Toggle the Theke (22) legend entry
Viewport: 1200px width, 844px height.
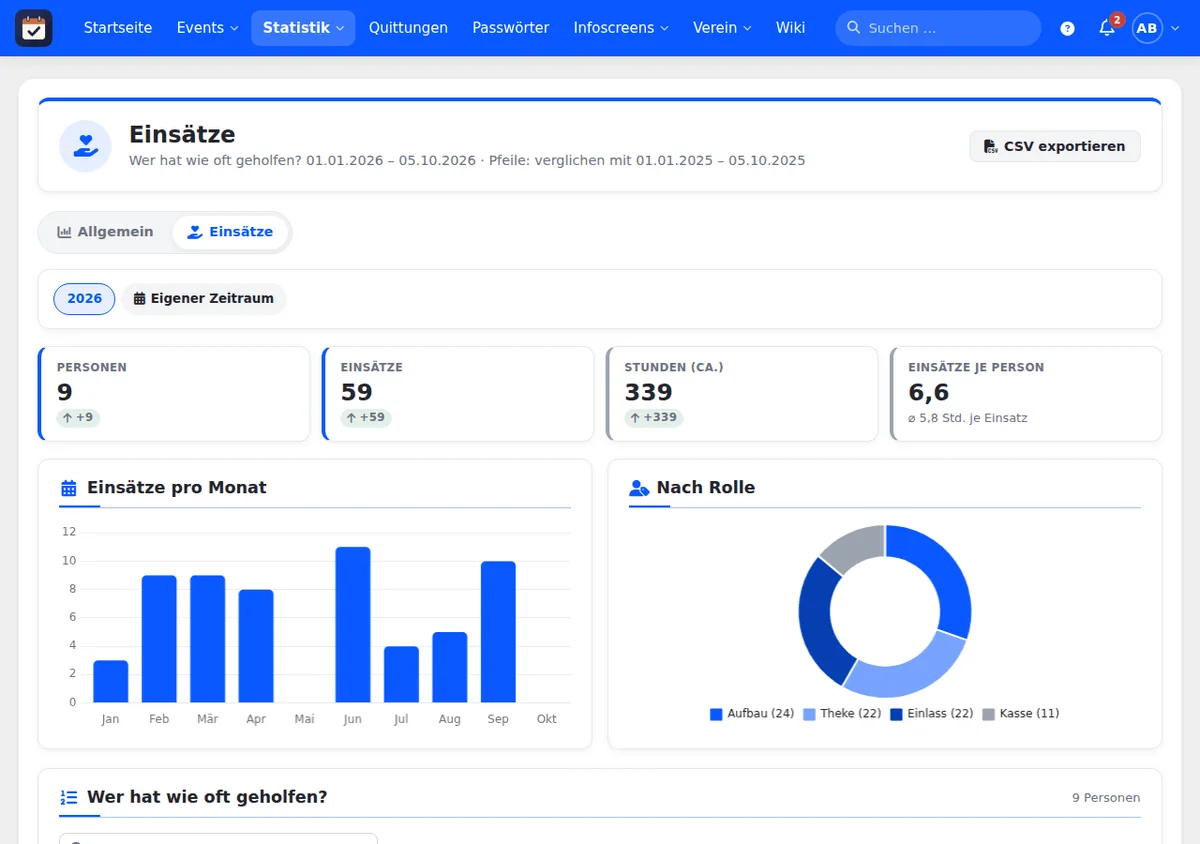pyautogui.click(x=842, y=714)
